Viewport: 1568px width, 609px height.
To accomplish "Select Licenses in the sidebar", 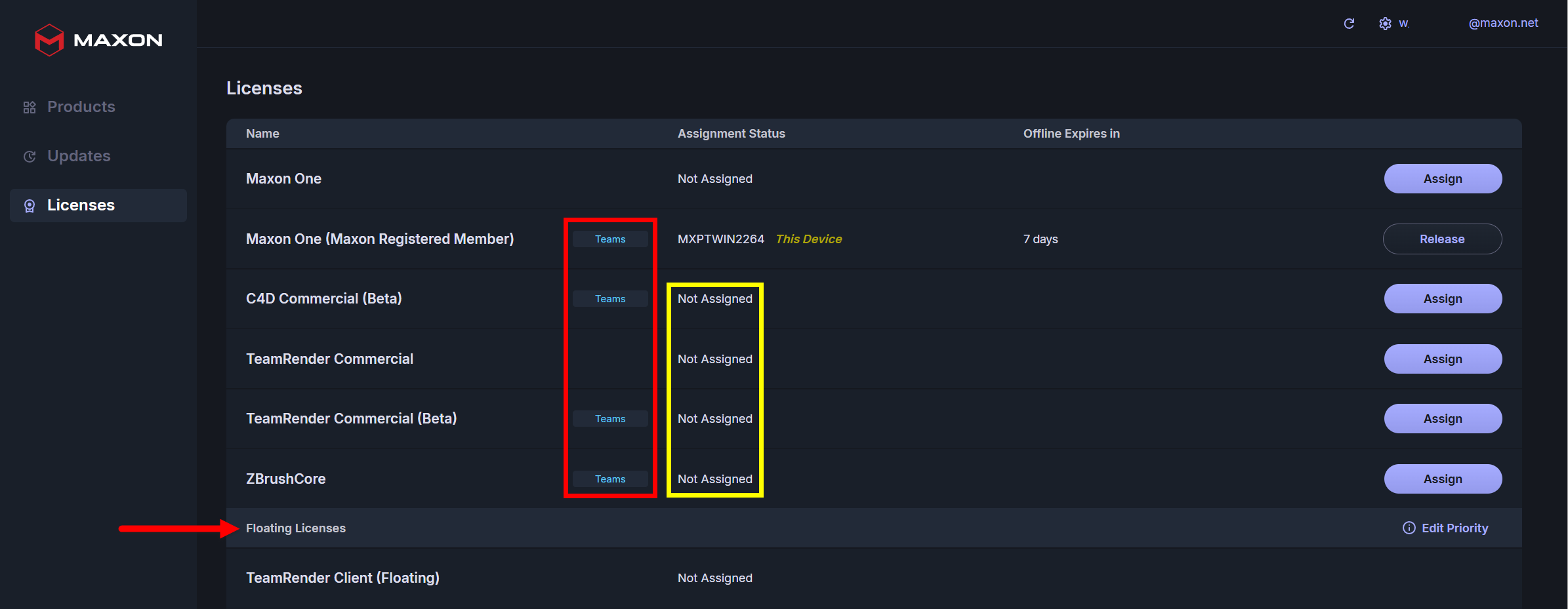I will pos(81,205).
